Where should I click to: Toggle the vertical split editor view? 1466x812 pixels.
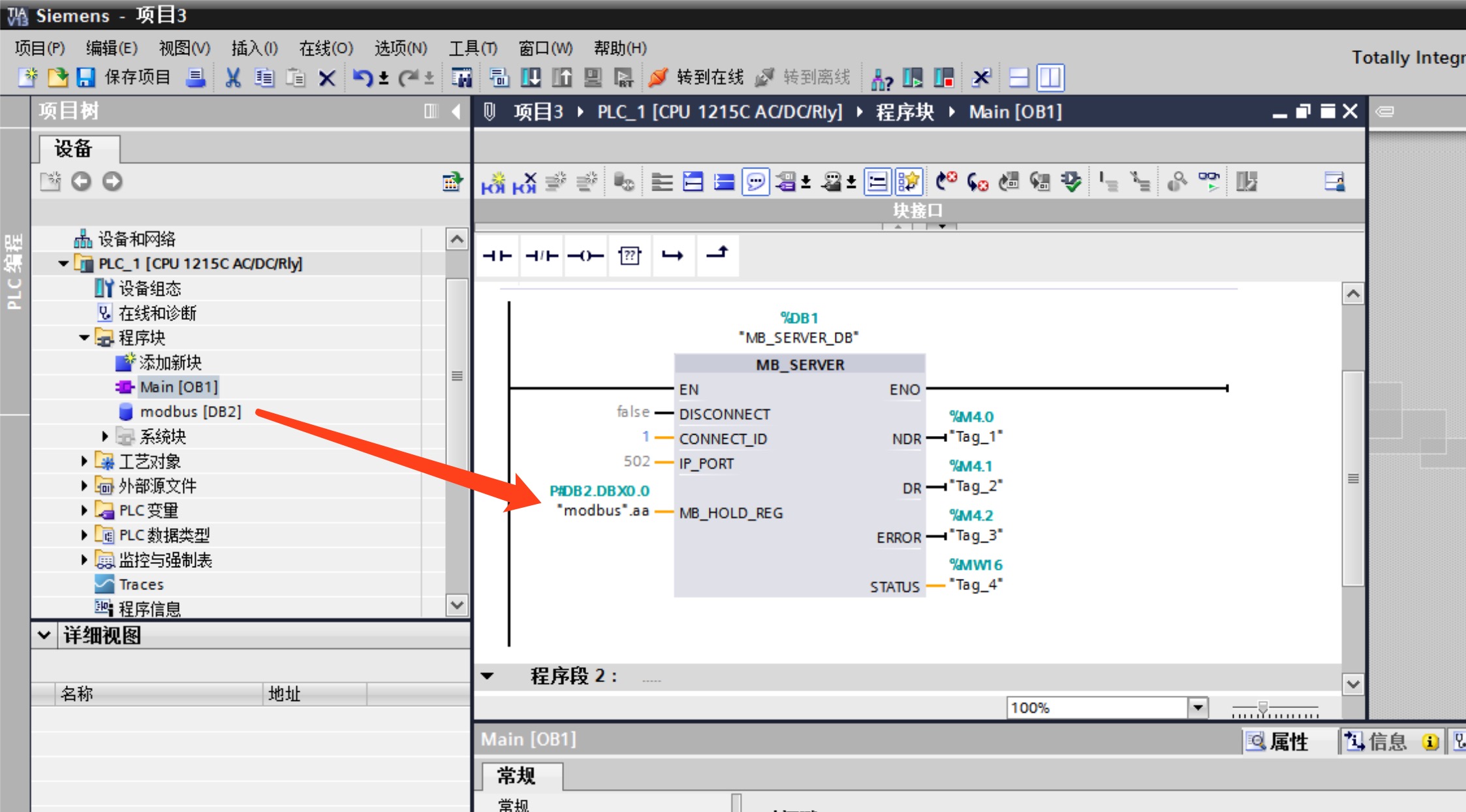point(1050,78)
